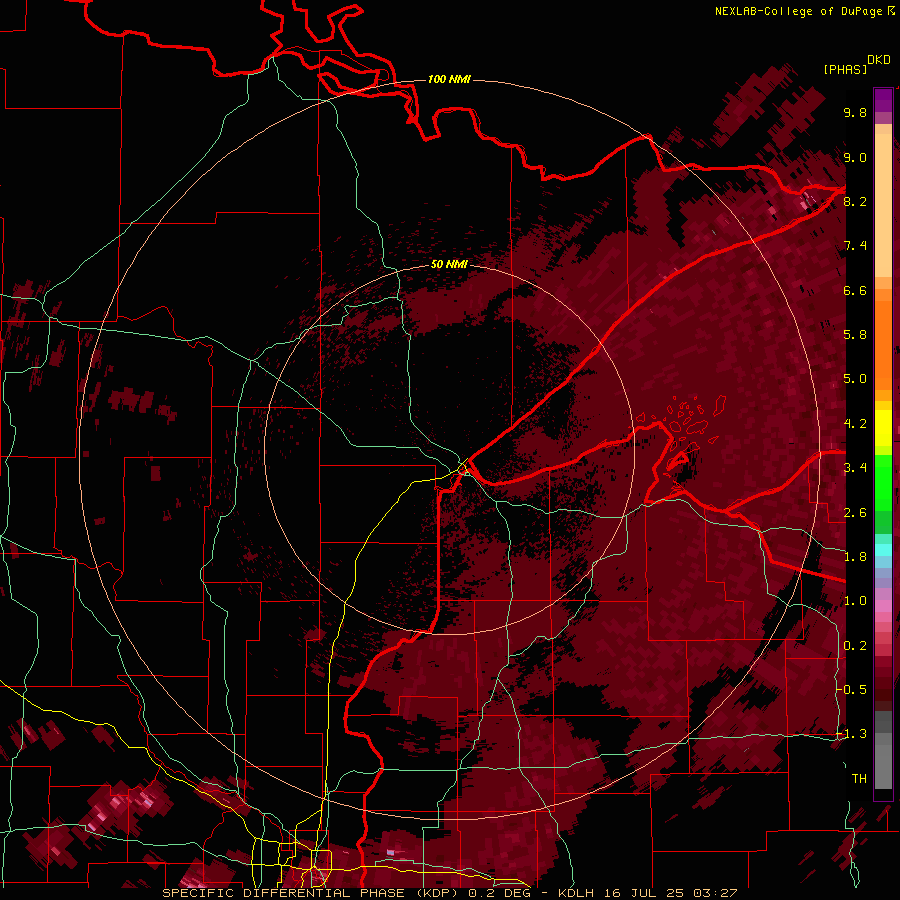This screenshot has height=900, width=900.
Task: Click the 1.0 scale value
Action: [855, 601]
